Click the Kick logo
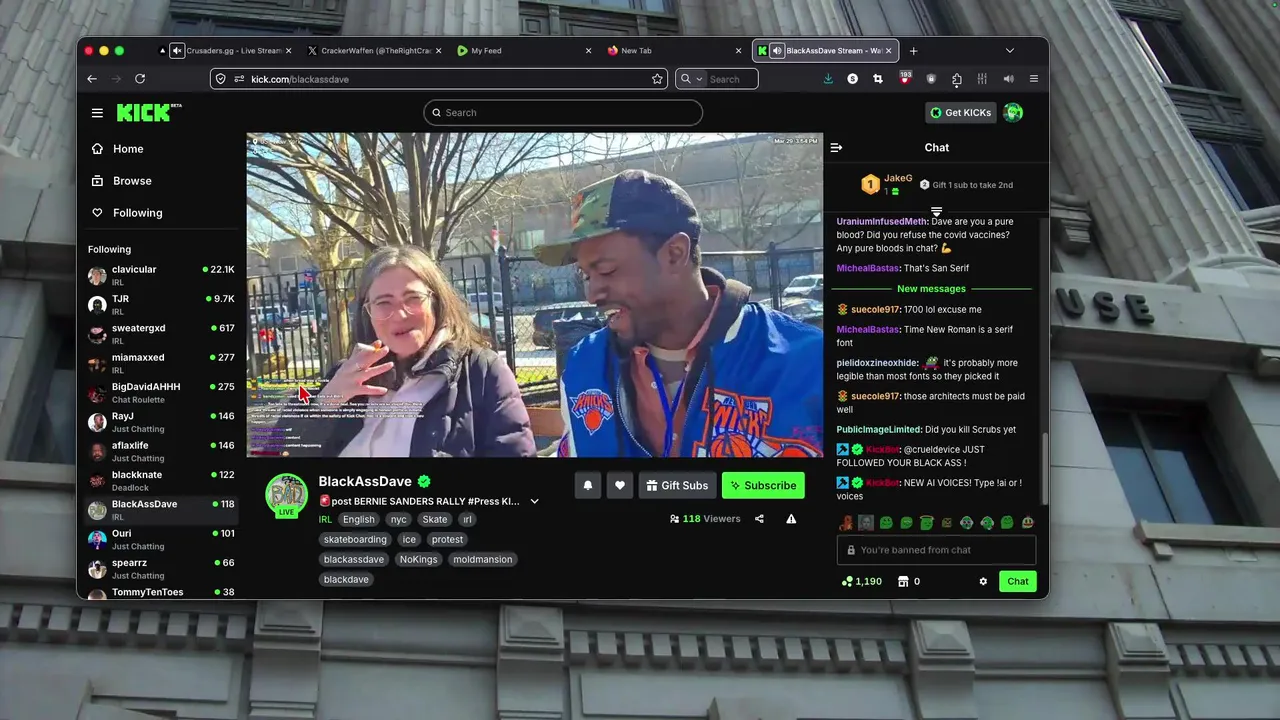The image size is (1280, 720). (x=148, y=112)
